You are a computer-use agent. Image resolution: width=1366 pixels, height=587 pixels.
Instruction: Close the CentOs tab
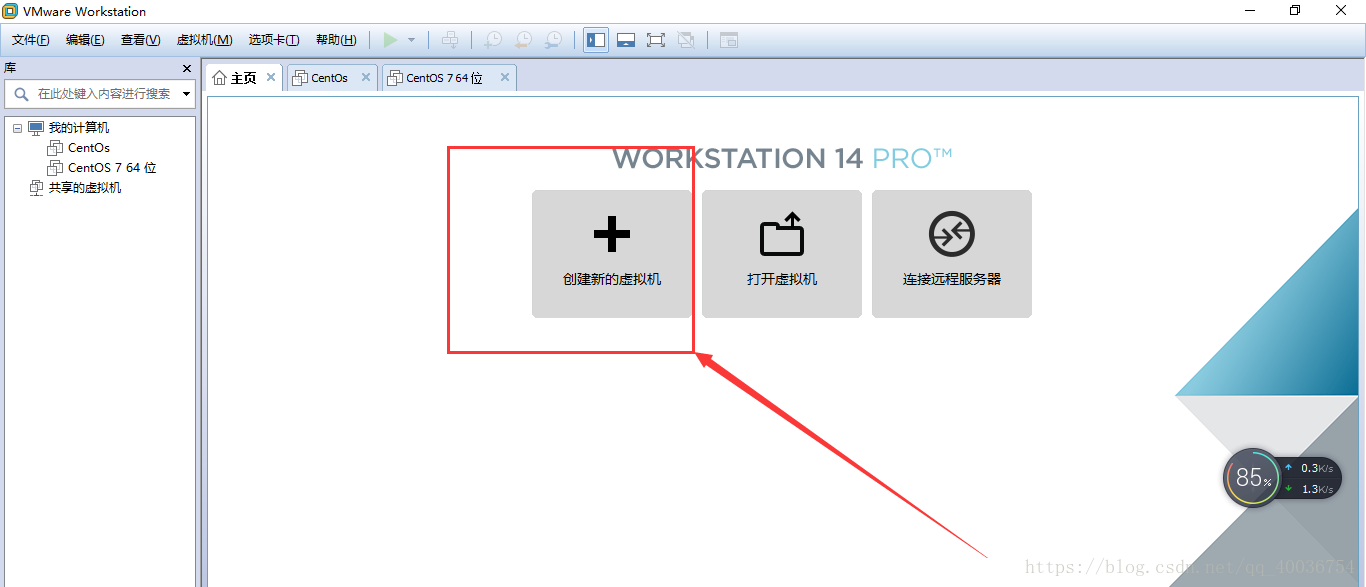pos(366,77)
